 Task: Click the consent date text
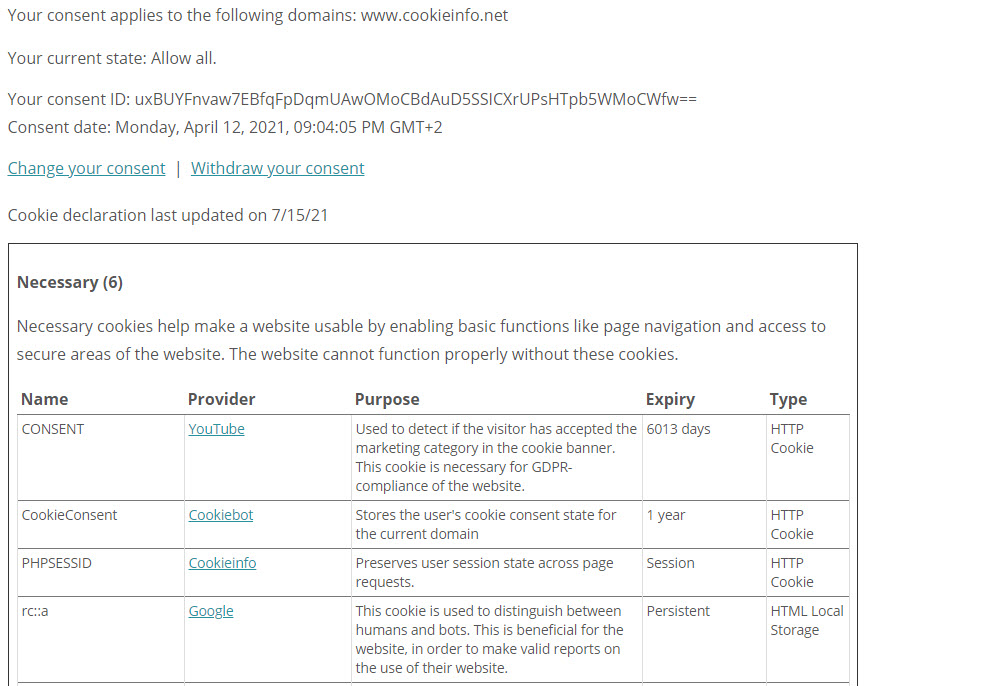(x=224, y=127)
